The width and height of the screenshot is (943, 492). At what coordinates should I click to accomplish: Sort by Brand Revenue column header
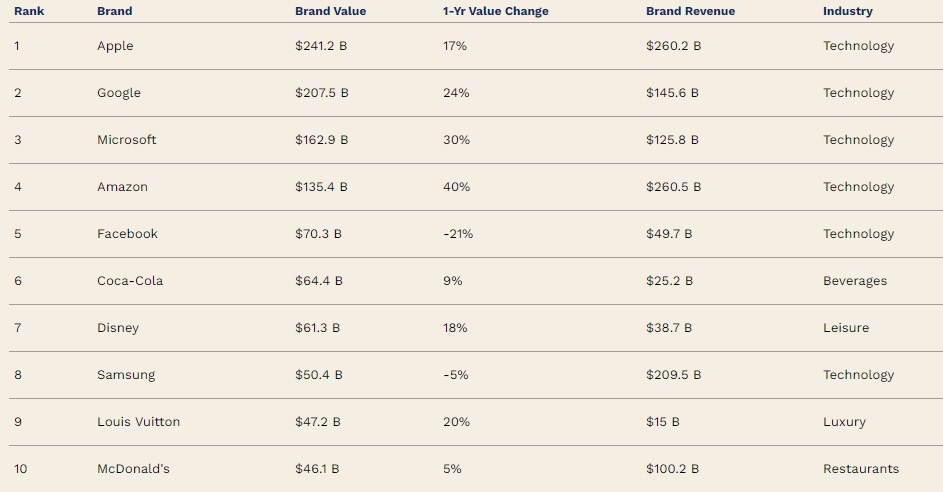click(x=690, y=11)
